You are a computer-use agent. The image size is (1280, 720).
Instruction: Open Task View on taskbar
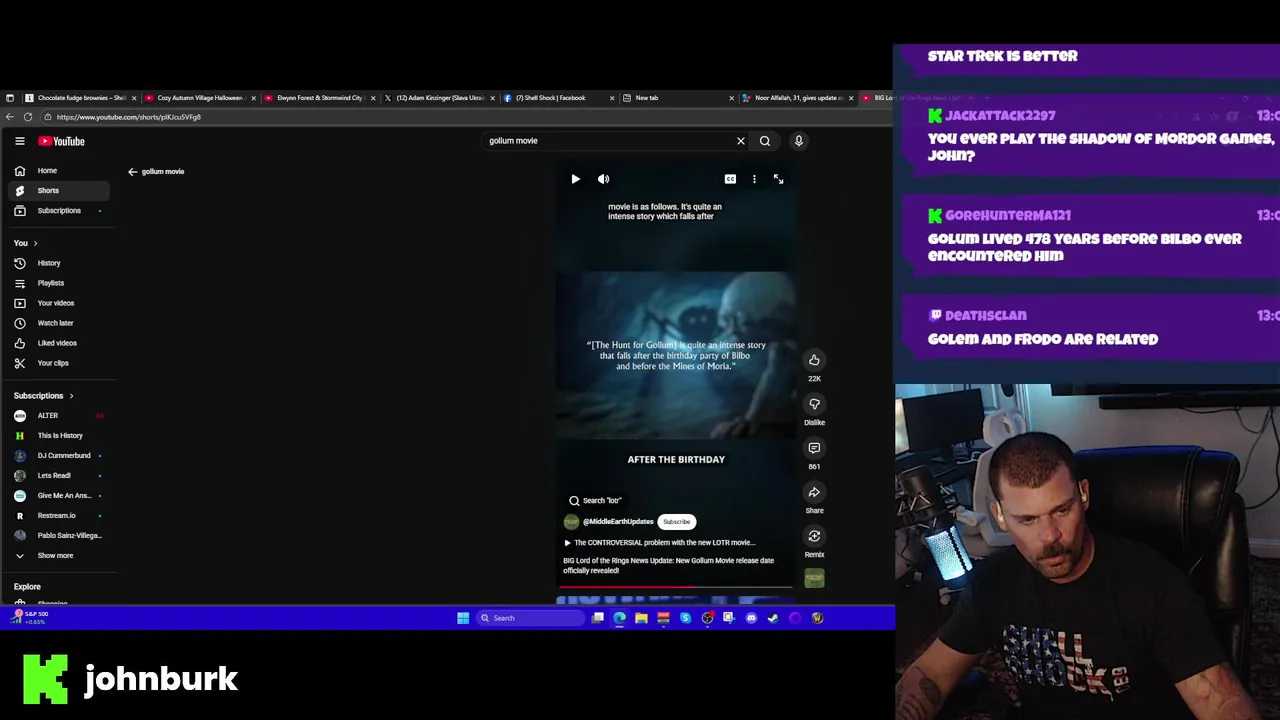pyautogui.click(x=598, y=618)
